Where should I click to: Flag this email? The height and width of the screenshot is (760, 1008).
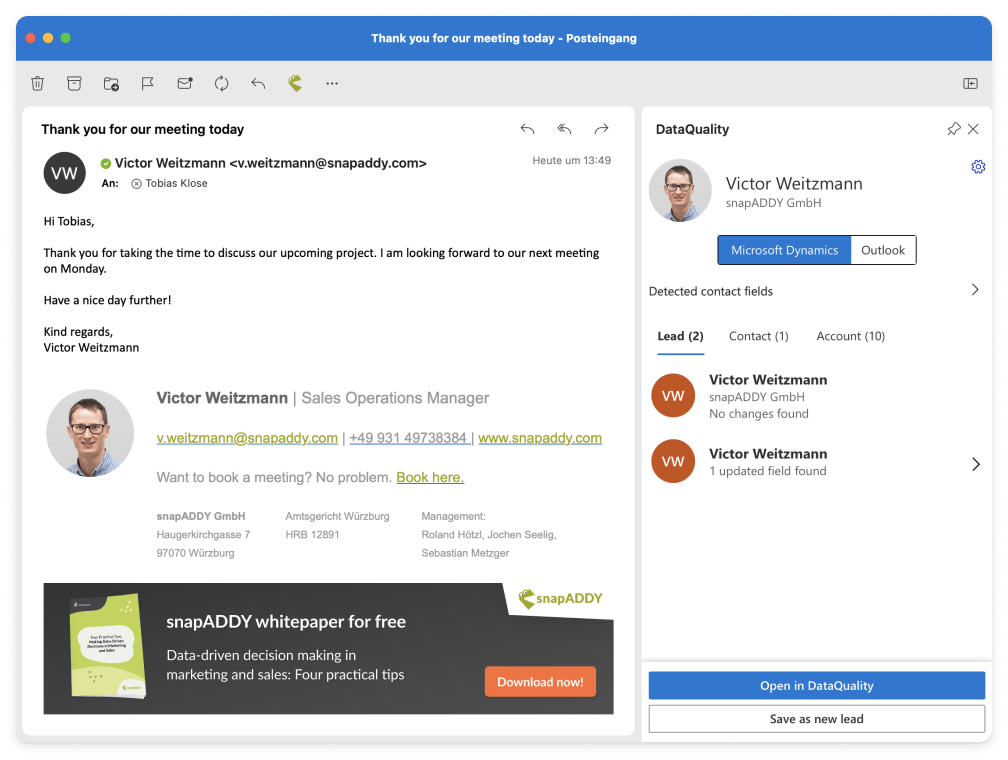(148, 84)
